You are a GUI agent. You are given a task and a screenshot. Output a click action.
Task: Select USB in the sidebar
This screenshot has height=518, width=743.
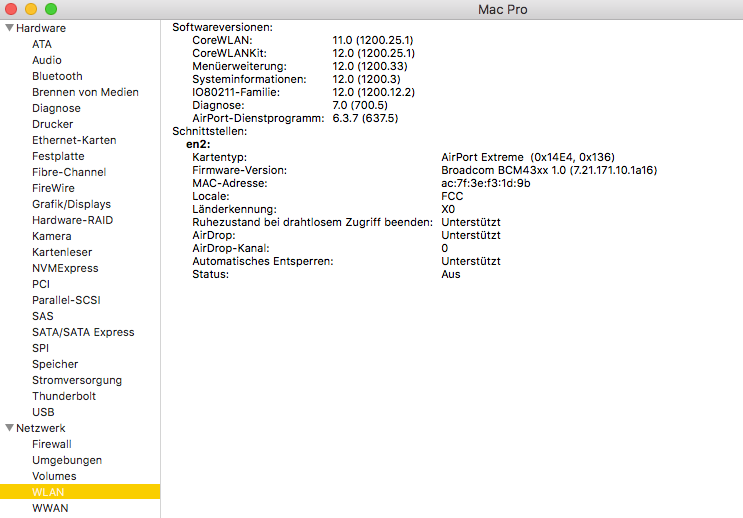tap(43, 412)
